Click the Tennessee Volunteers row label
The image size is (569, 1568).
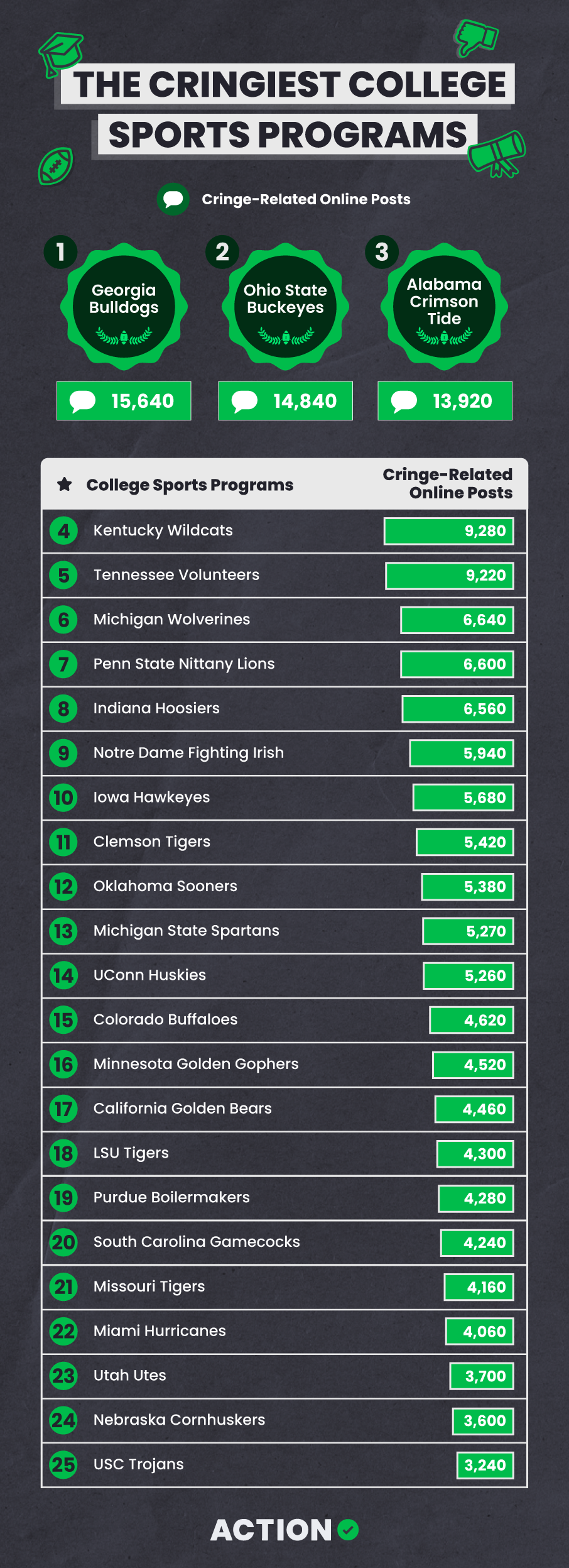[x=176, y=575]
